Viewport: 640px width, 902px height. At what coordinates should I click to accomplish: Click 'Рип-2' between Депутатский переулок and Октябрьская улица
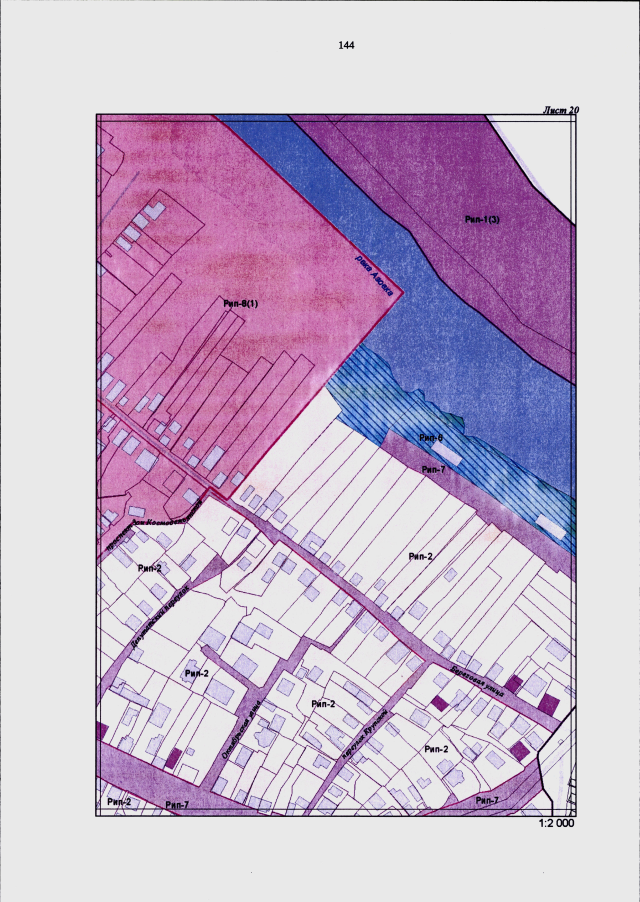[x=197, y=674]
